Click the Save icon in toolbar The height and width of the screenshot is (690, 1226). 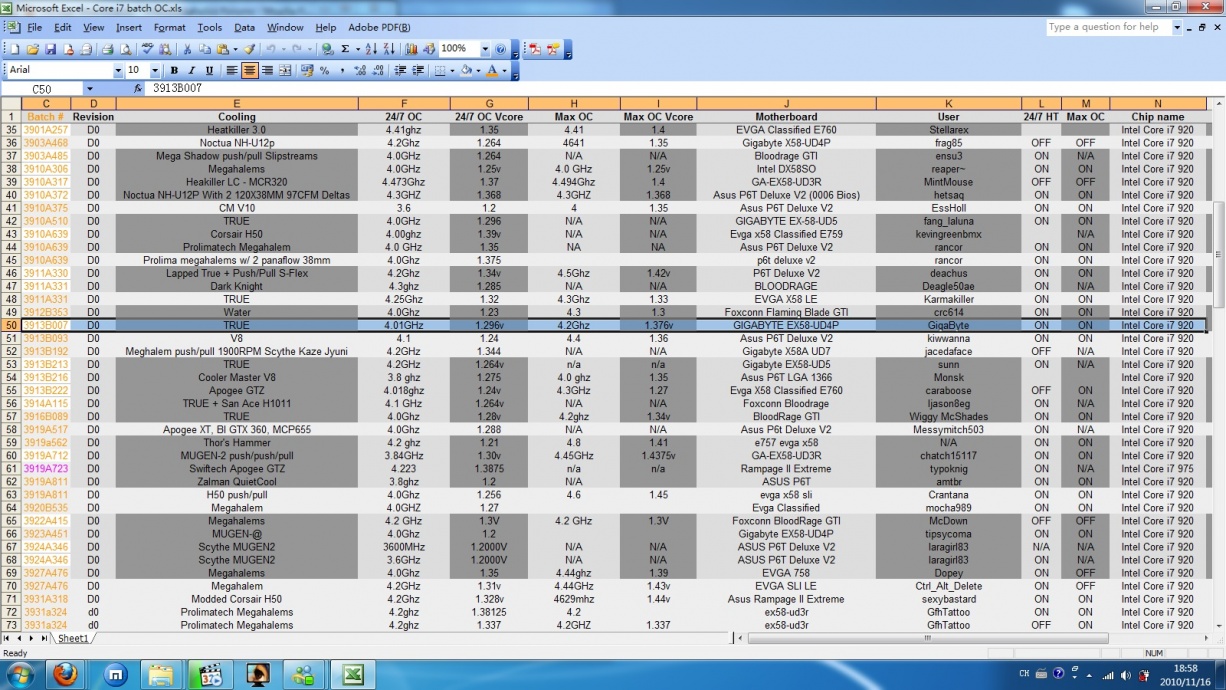(50, 49)
